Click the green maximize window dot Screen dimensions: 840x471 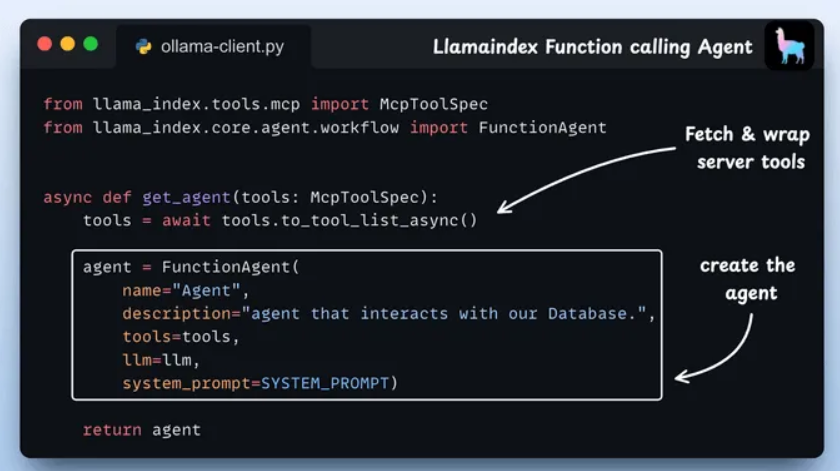pyautogui.click(x=91, y=44)
